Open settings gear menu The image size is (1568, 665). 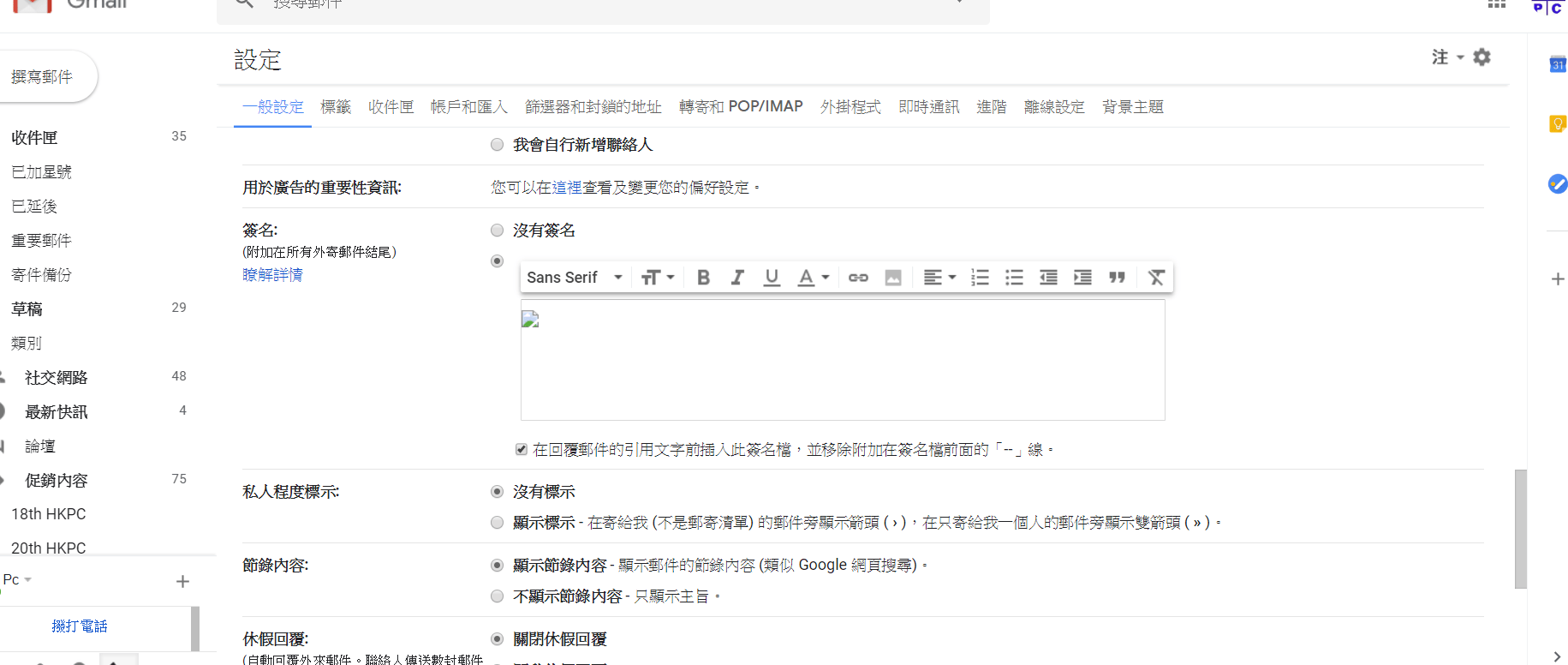point(1482,57)
